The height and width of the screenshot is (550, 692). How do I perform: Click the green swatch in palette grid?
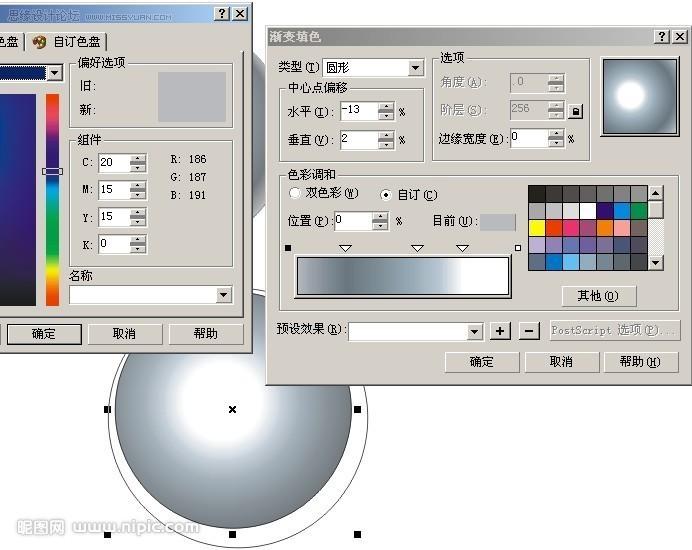click(x=639, y=211)
